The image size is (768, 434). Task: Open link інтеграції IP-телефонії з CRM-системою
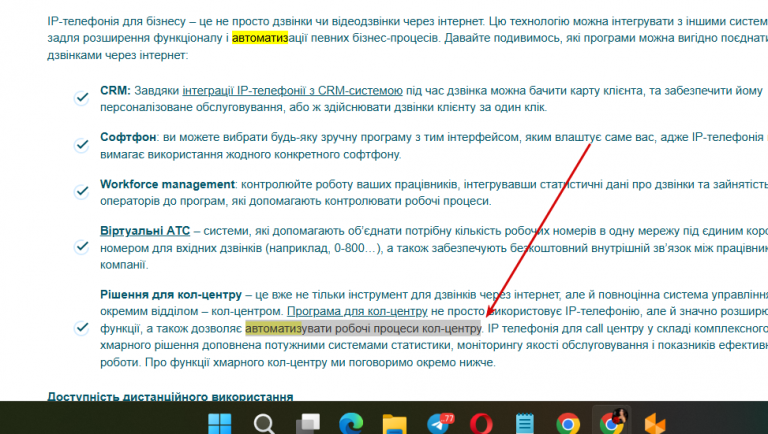click(x=292, y=91)
